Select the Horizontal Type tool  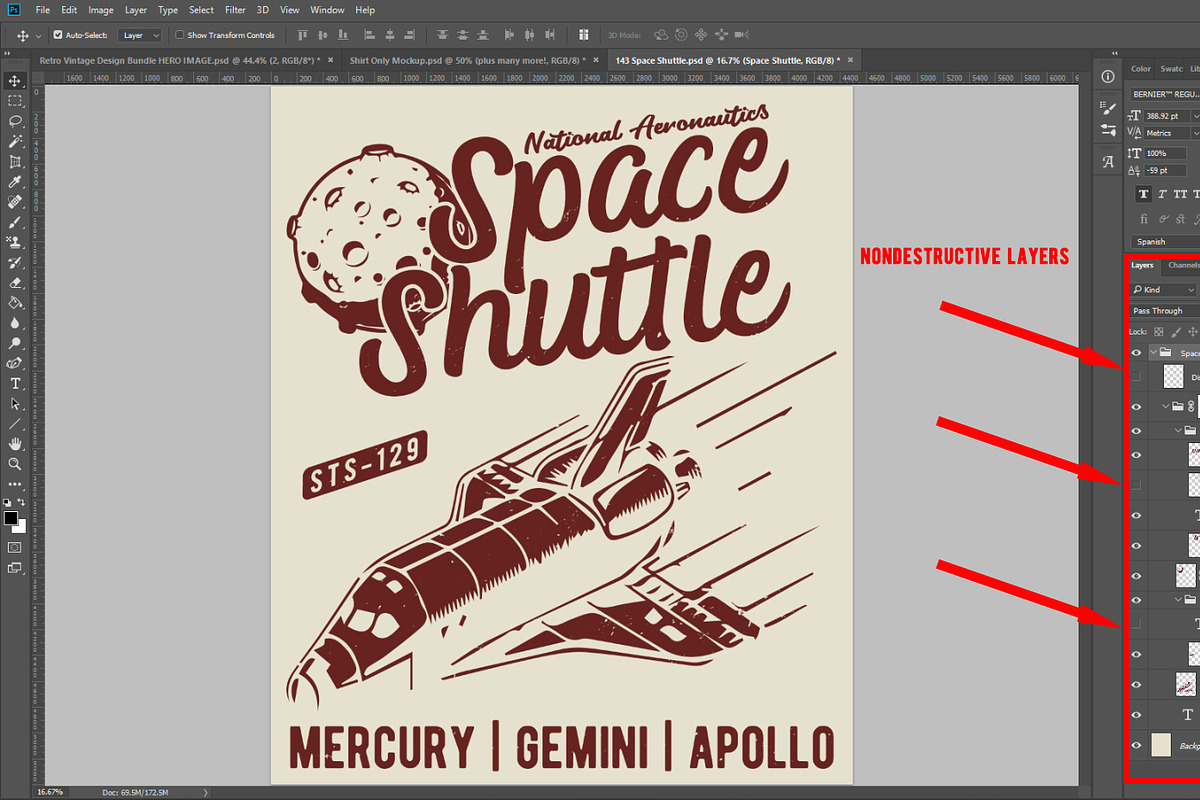15,384
